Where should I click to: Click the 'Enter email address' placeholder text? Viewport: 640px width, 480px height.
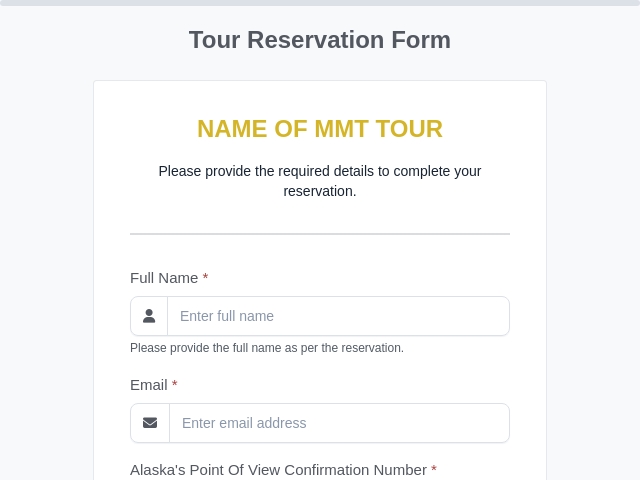pyautogui.click(x=244, y=423)
